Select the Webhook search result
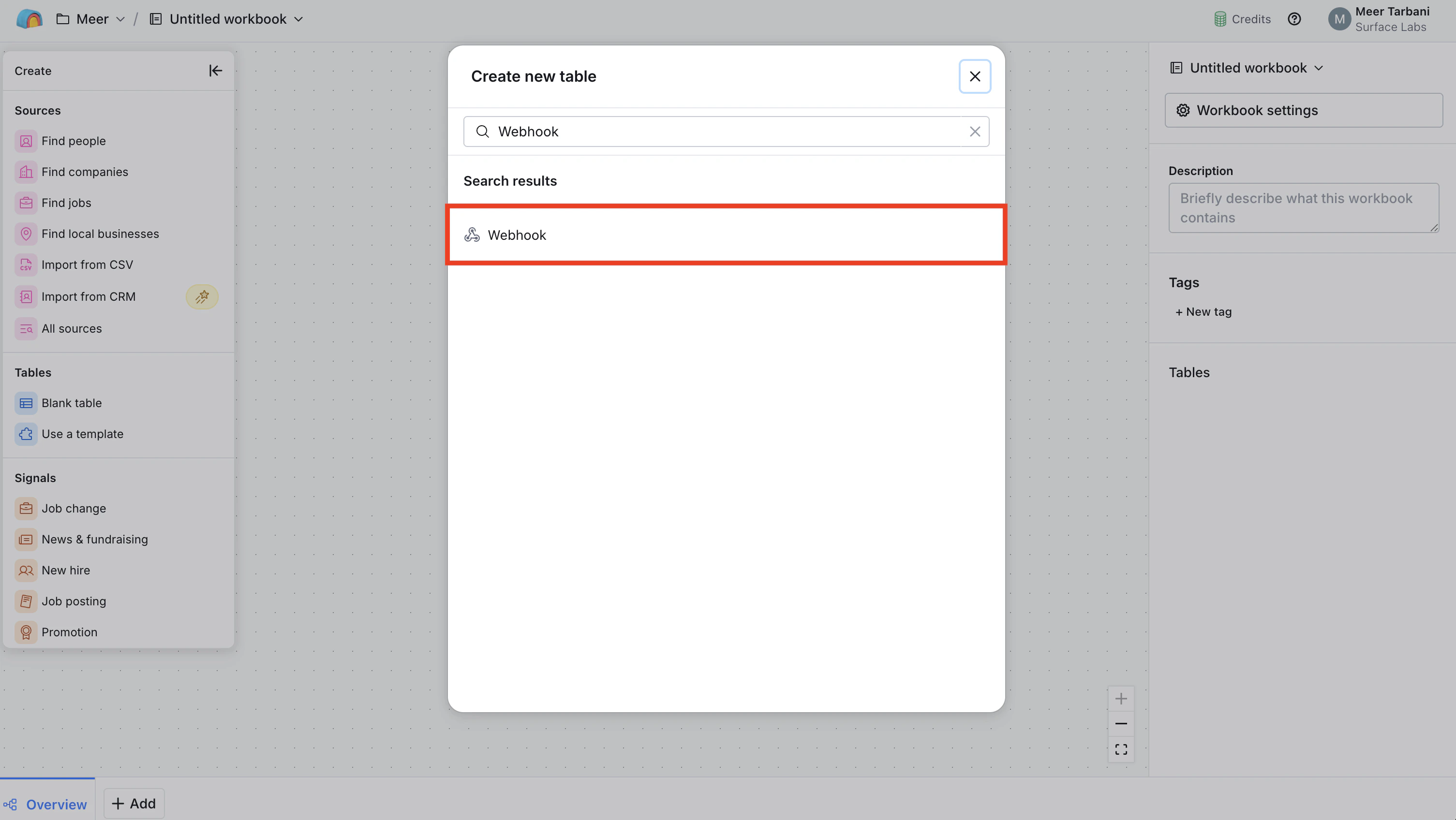Viewport: 1456px width, 820px height. tap(726, 235)
